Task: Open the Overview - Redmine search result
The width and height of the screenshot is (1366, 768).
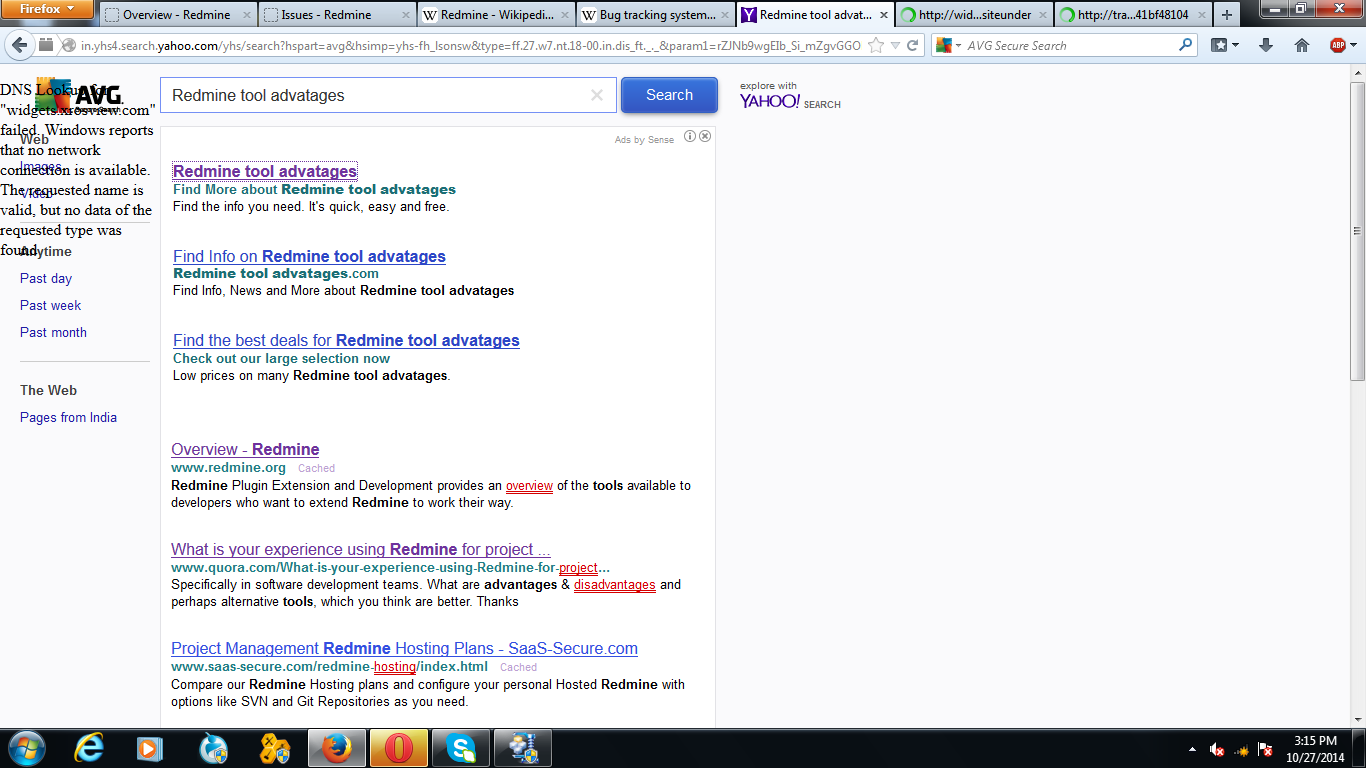Action: [x=245, y=449]
